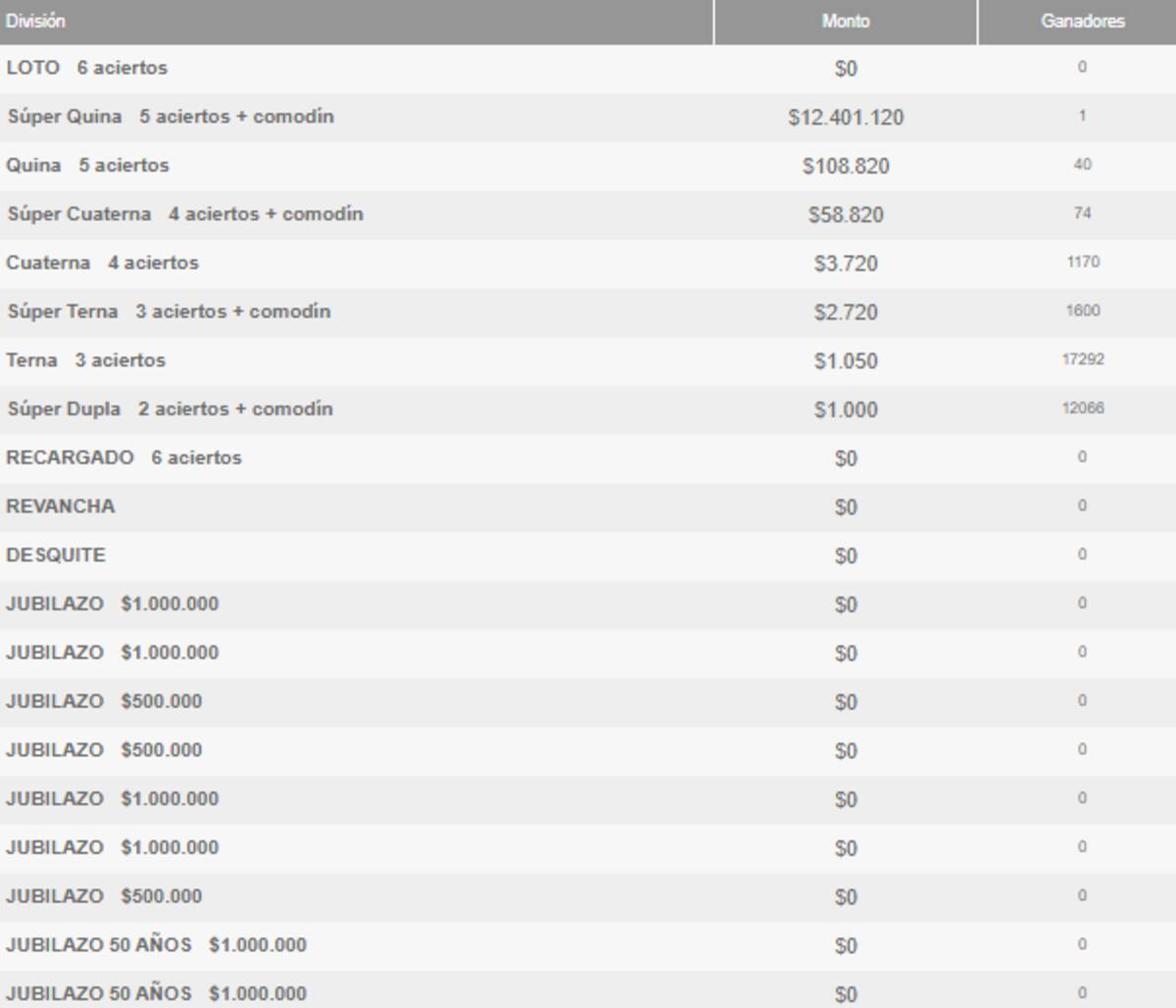Select the Quina 5 aciertos label
Viewport: 1176px width, 1008px height.
coord(87,166)
